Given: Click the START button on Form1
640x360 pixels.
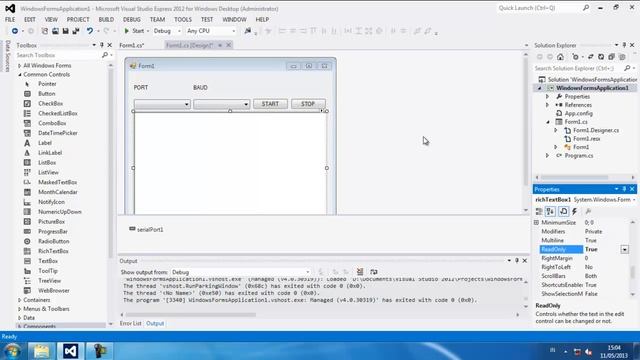Looking at the screenshot, I should (x=270, y=104).
